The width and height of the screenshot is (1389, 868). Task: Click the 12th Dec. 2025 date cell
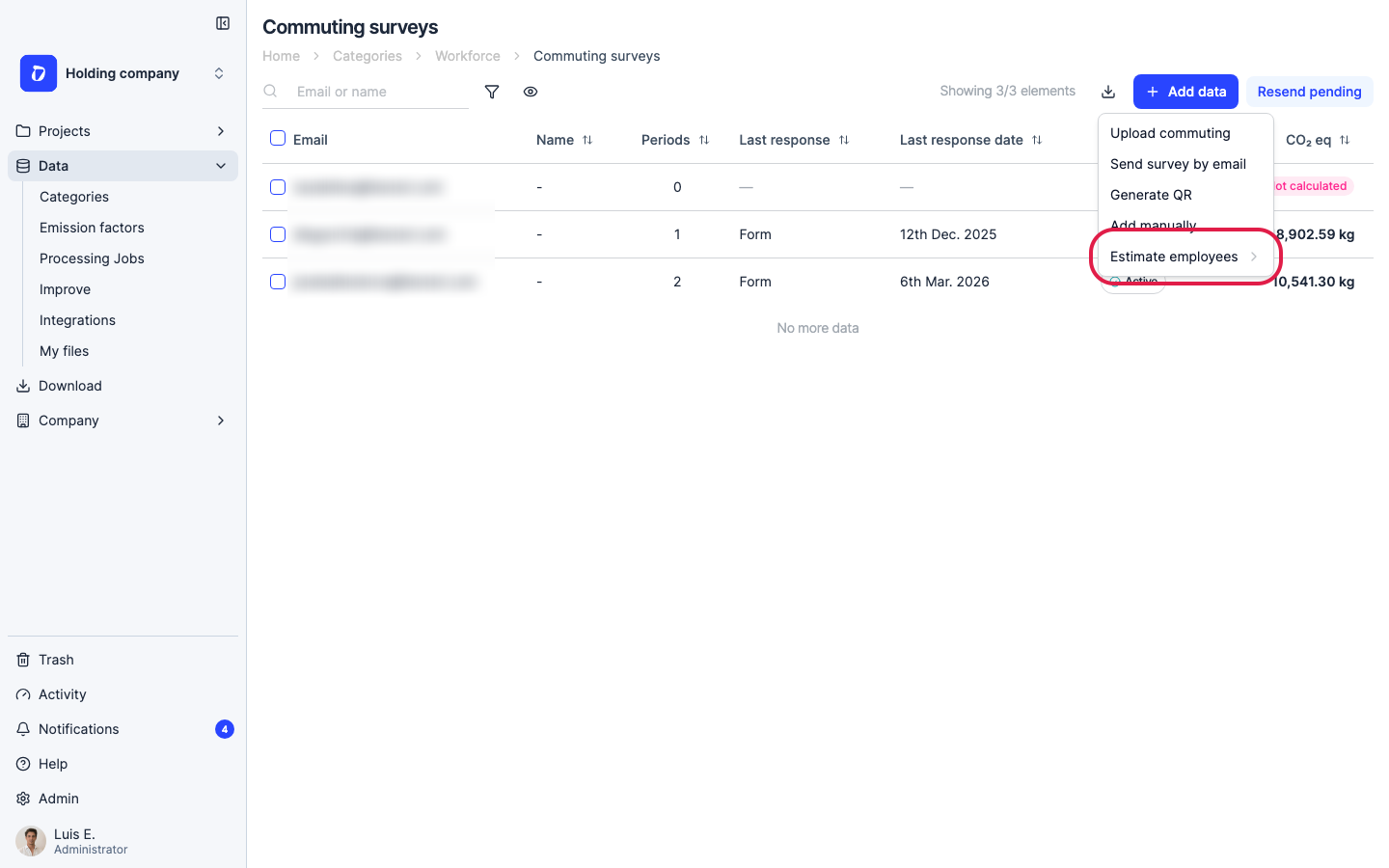(948, 234)
